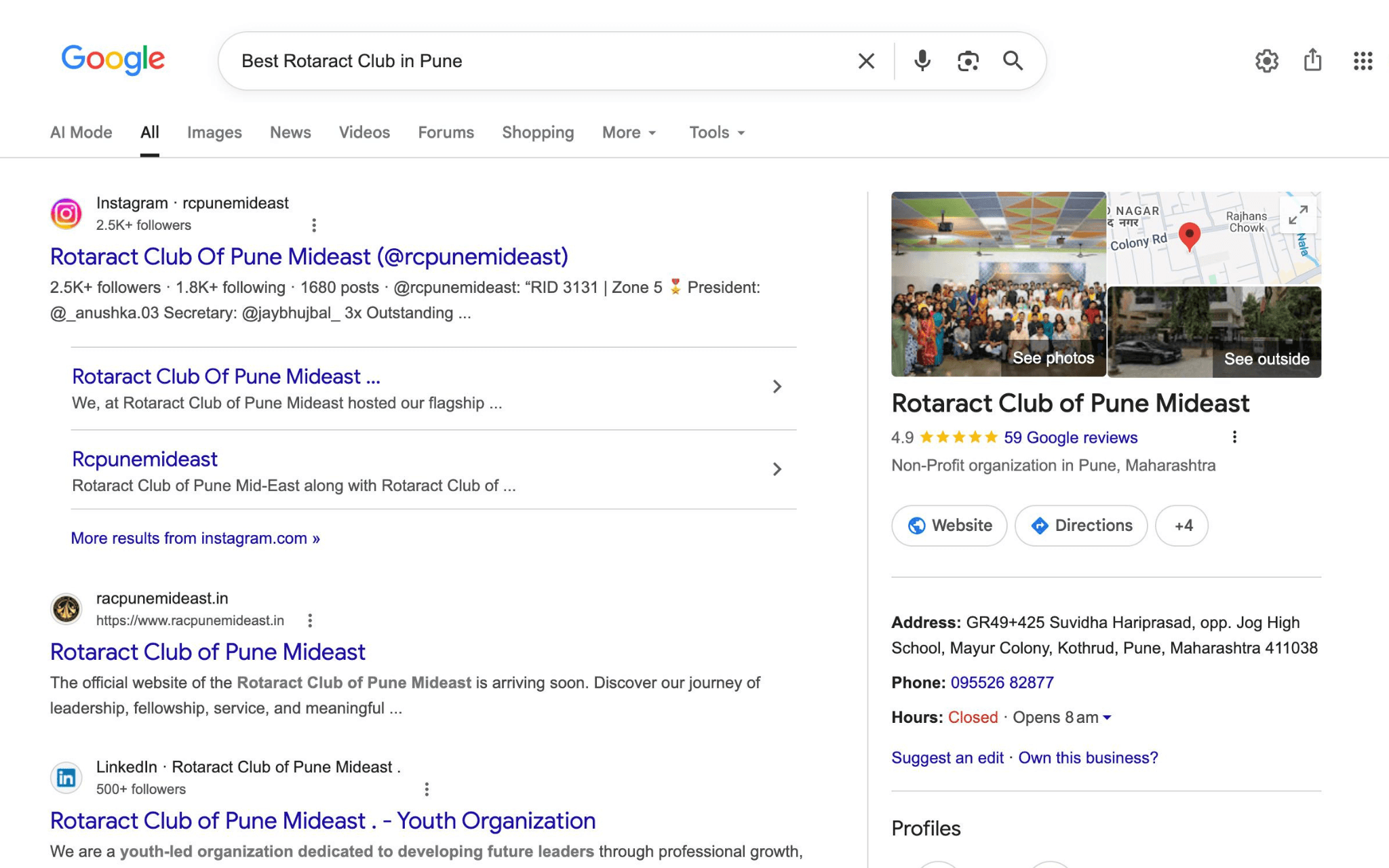
Task: Clear the search query with the X icon
Action: tap(866, 61)
